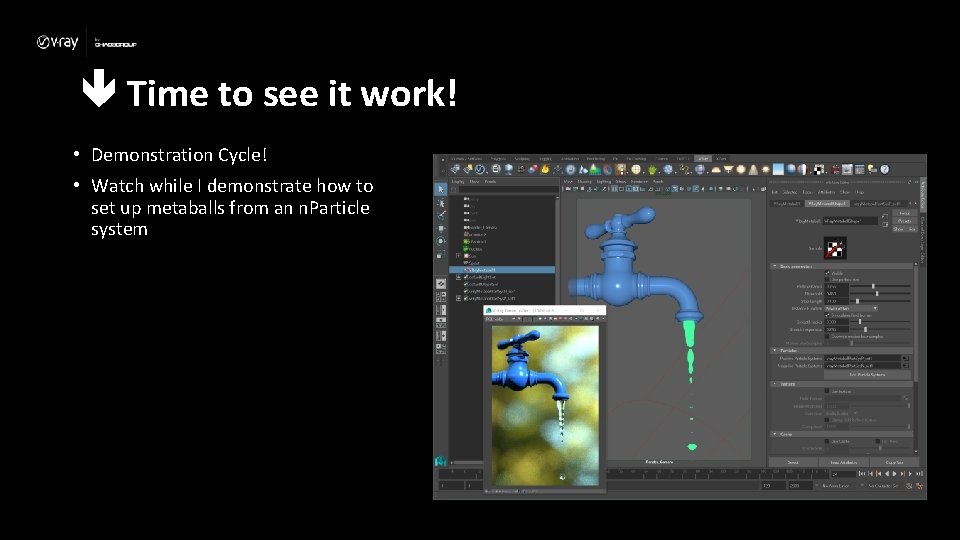Click the black and white checker shelf icon
960x540 pixels.
pos(819,170)
